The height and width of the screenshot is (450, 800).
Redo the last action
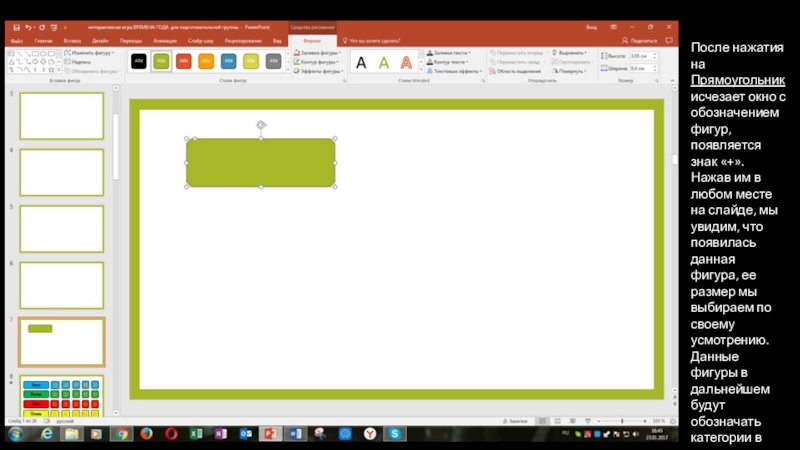42,28
